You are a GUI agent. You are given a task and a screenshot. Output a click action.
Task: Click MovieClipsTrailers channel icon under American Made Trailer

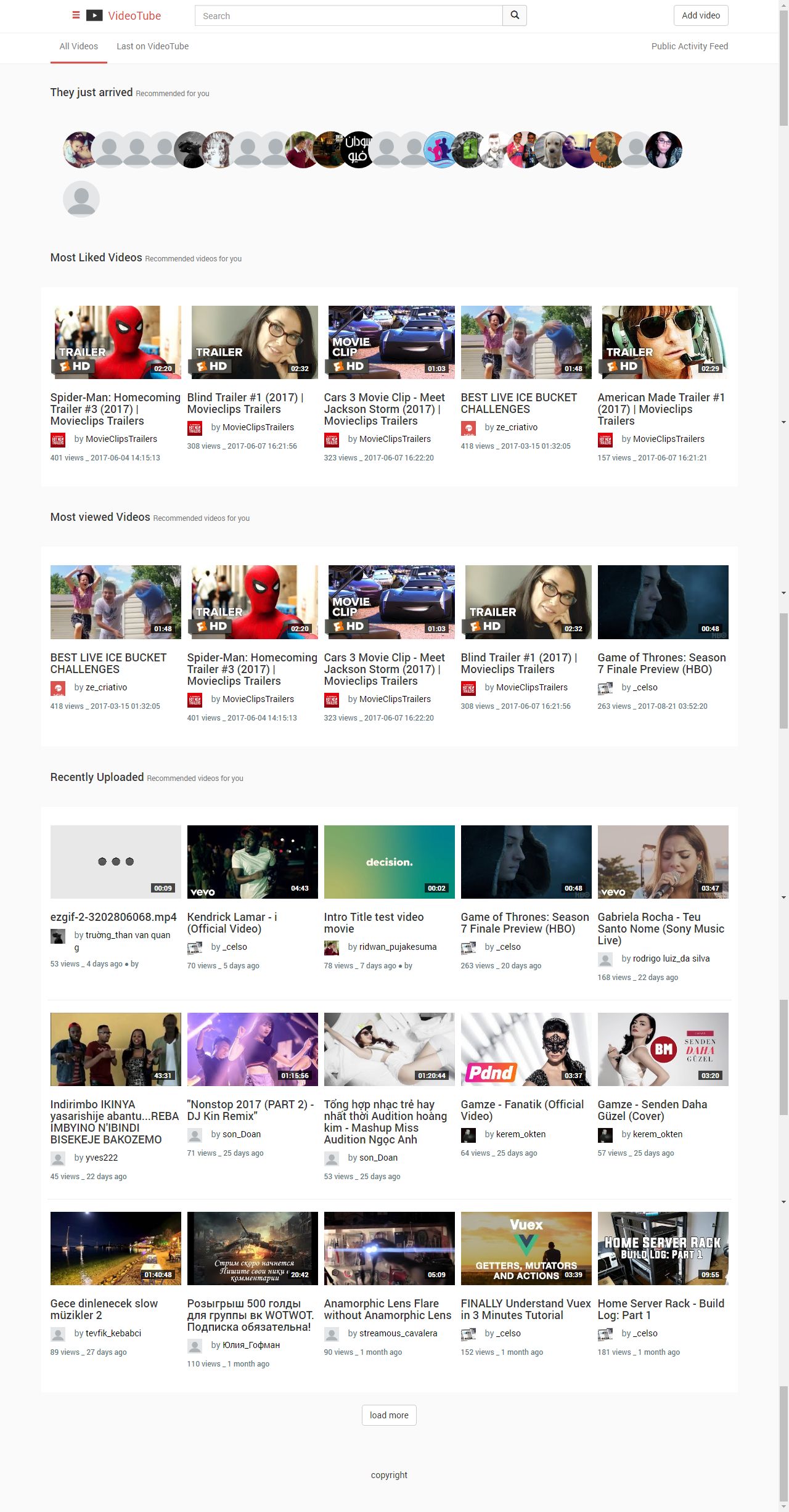point(605,440)
